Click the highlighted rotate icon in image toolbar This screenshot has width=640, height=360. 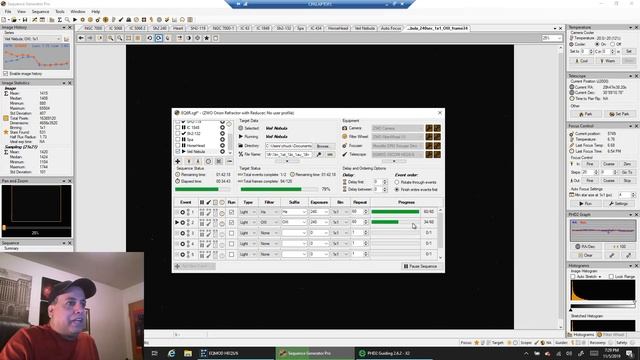click(158, 38)
